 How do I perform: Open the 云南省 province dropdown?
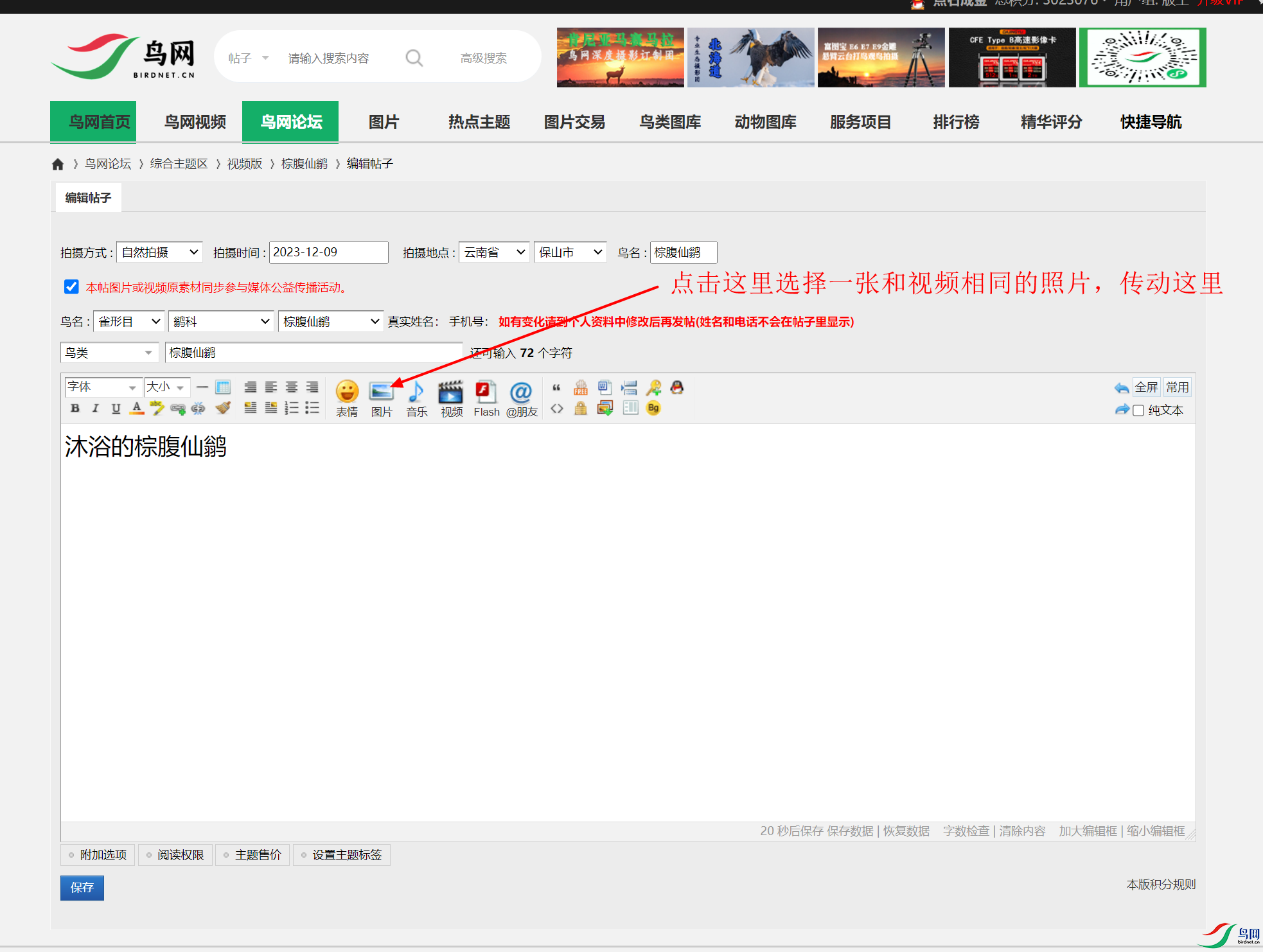[494, 252]
